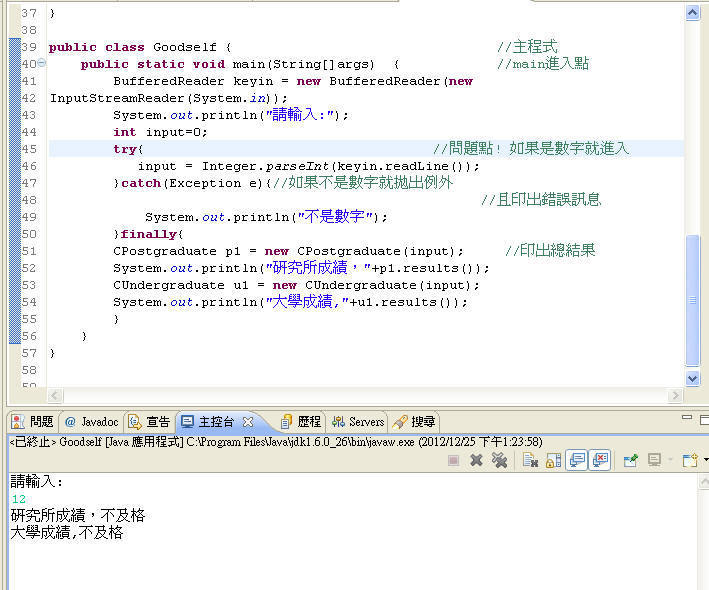Screen dimensions: 709x590
Task: Click console scrollbar up arrow
Action: pos(704,482)
